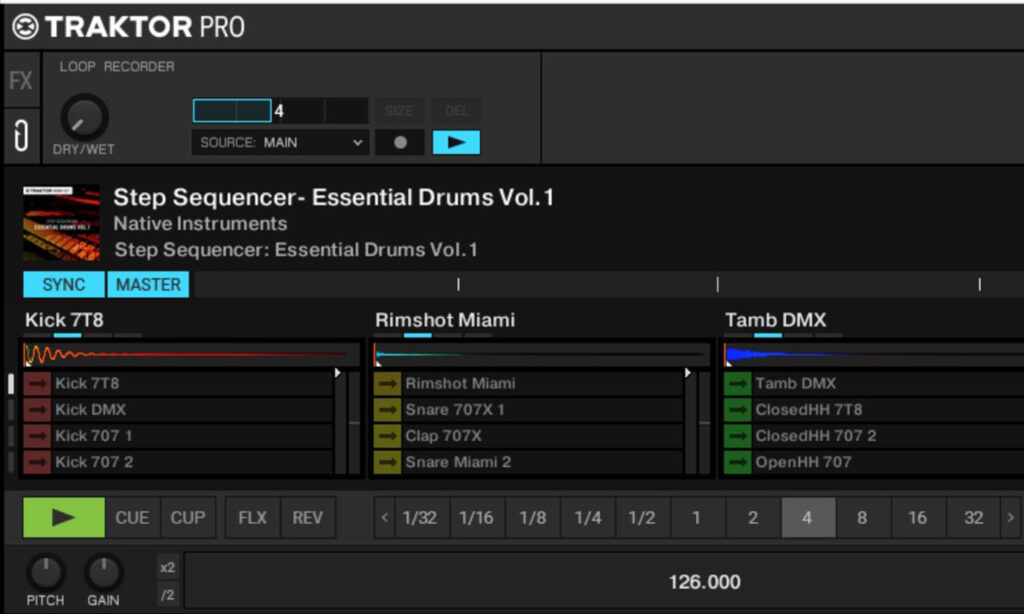The image size is (1024, 614).
Task: Select the OpenHH 707 sample name
Action: click(803, 462)
